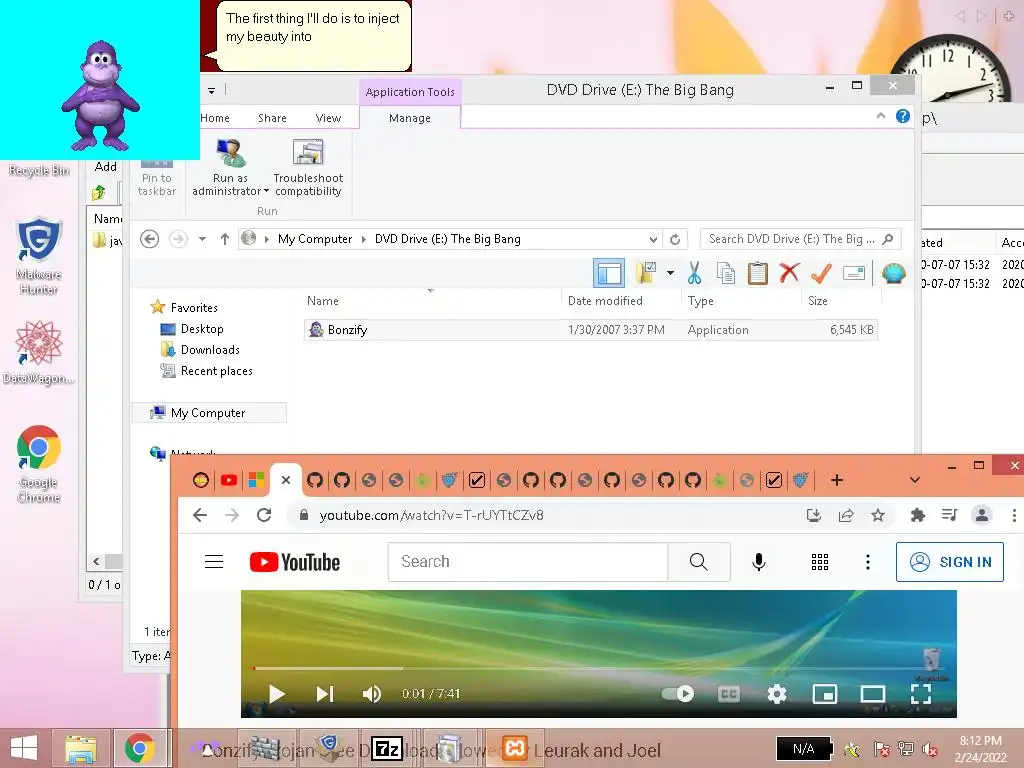Click the YouTube search box
Screen dimensions: 1024x768
528,562
